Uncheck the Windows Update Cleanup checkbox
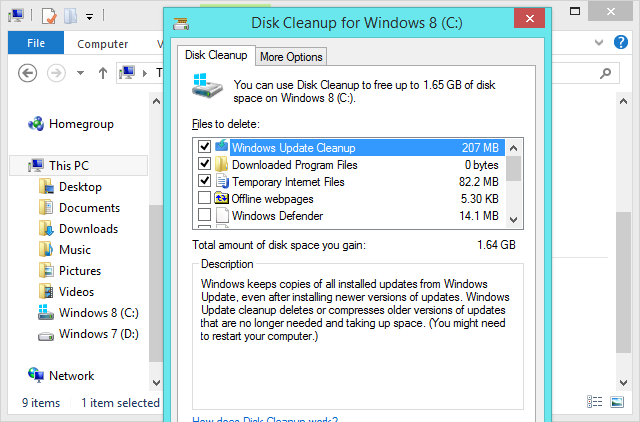Viewport: 640px width, 422px height. [204, 147]
